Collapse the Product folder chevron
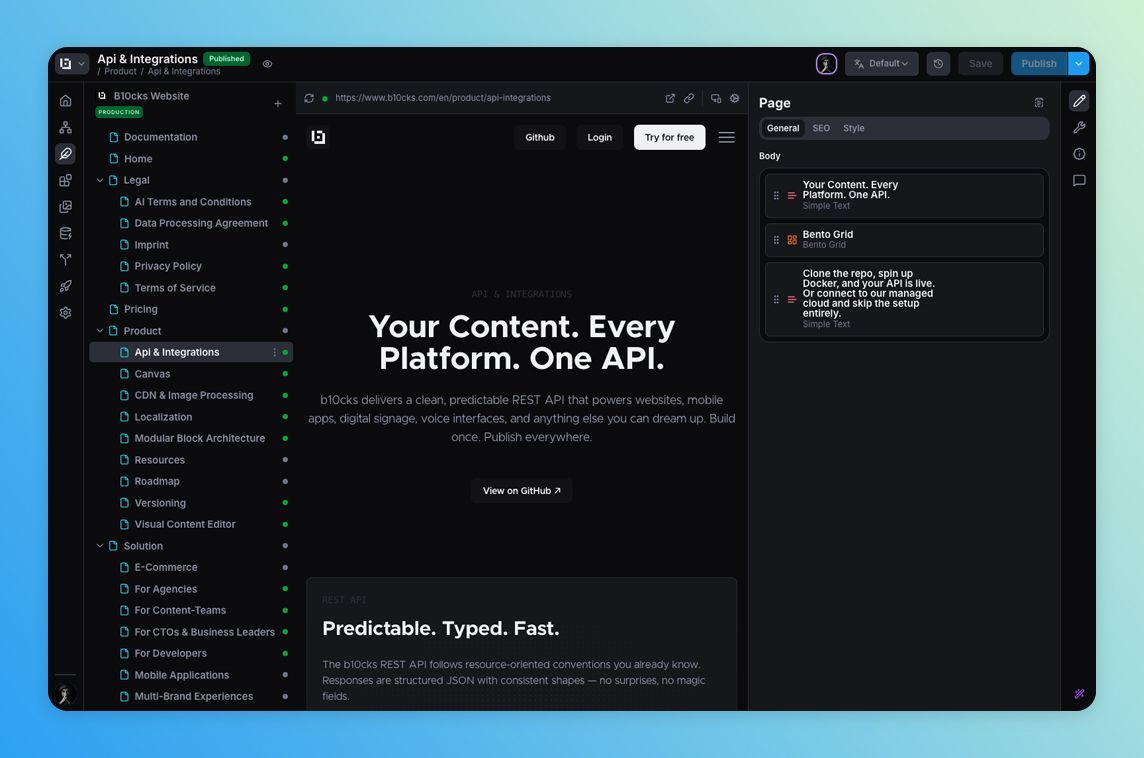Viewport: 1144px width, 758px height. click(x=100, y=330)
